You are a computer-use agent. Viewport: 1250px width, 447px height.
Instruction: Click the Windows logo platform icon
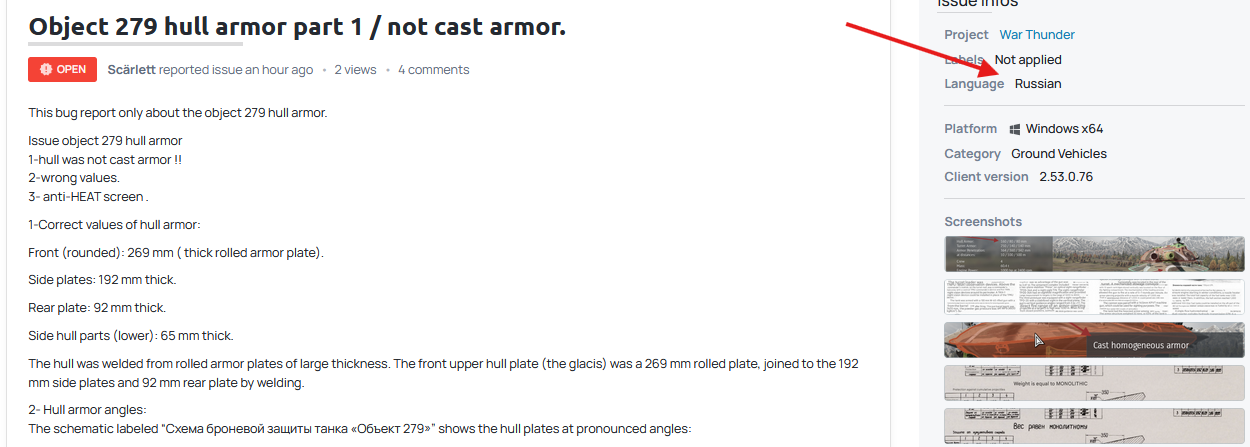pyautogui.click(x=1015, y=129)
